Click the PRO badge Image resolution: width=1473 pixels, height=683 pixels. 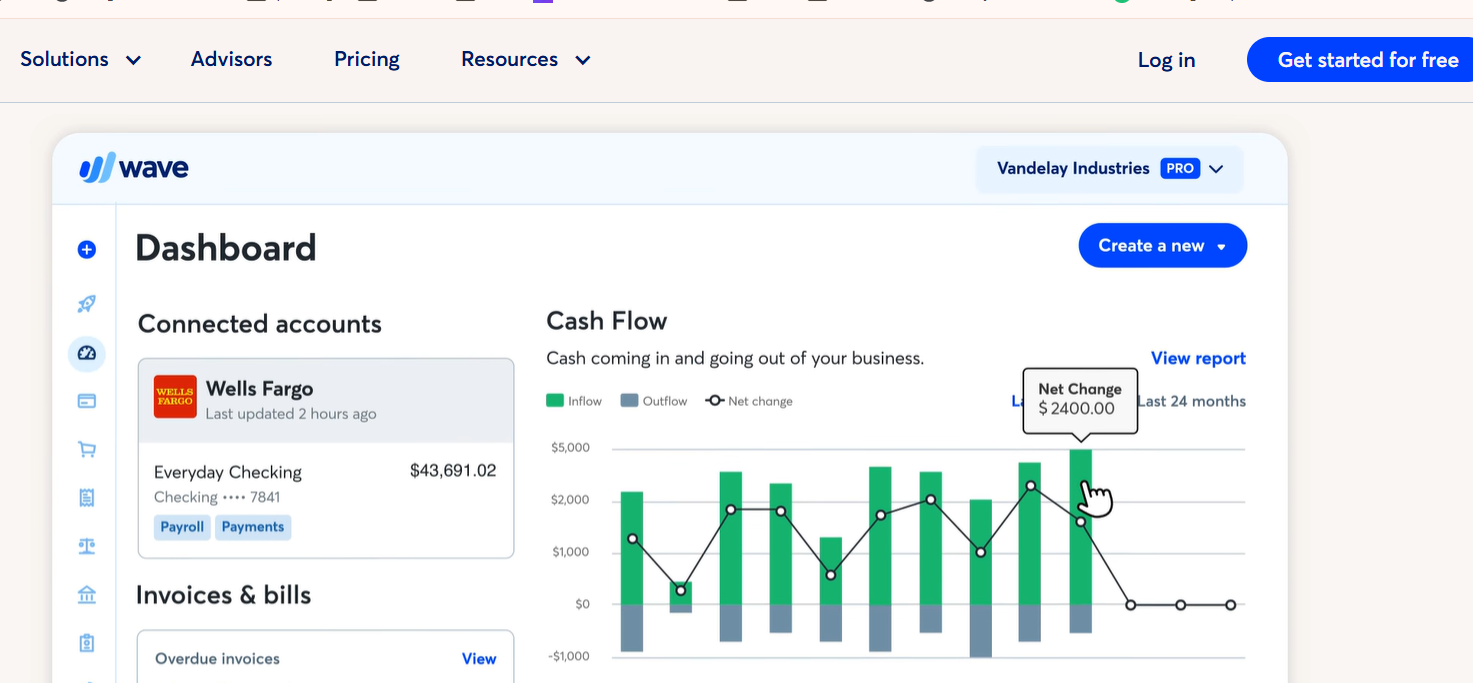tap(1180, 168)
